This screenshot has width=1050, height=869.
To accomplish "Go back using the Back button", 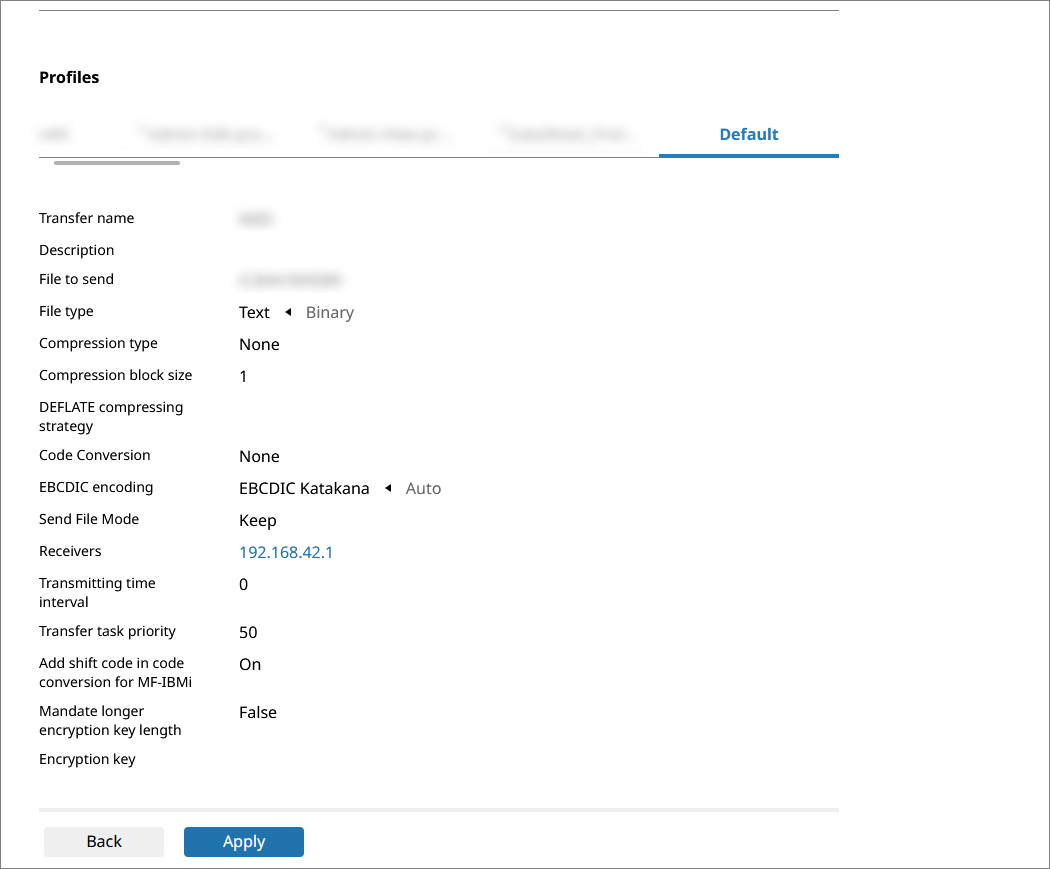I will pyautogui.click(x=104, y=842).
